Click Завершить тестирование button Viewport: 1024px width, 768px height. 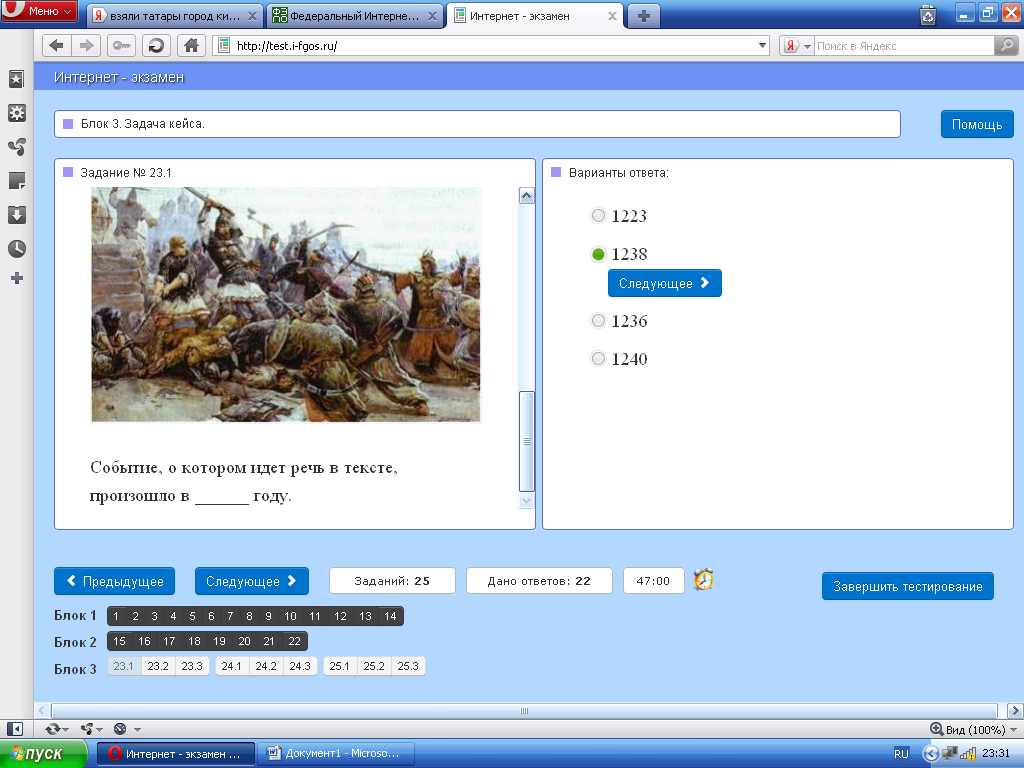coord(908,586)
